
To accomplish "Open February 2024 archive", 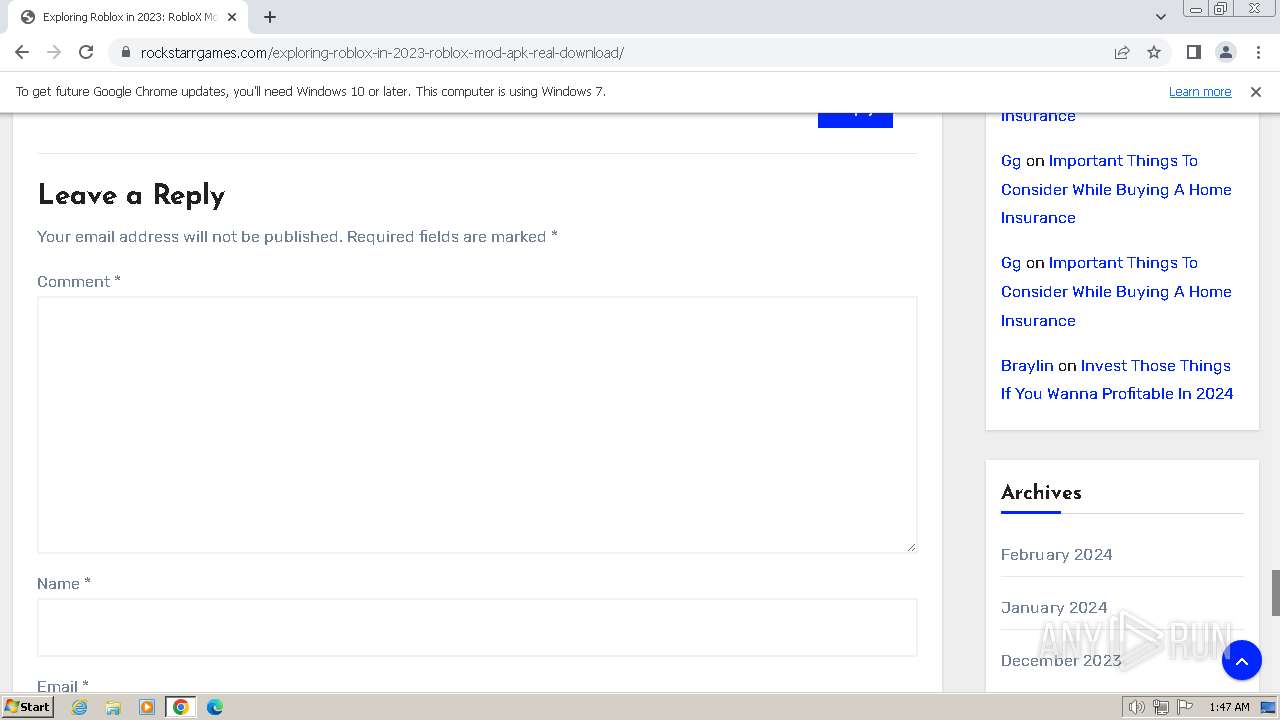I will pos(1056,554).
